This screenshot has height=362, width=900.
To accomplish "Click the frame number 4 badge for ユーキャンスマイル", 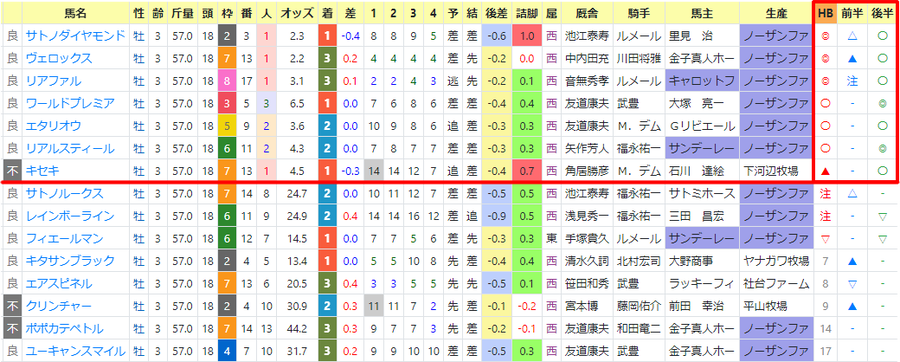I will click(x=227, y=351).
